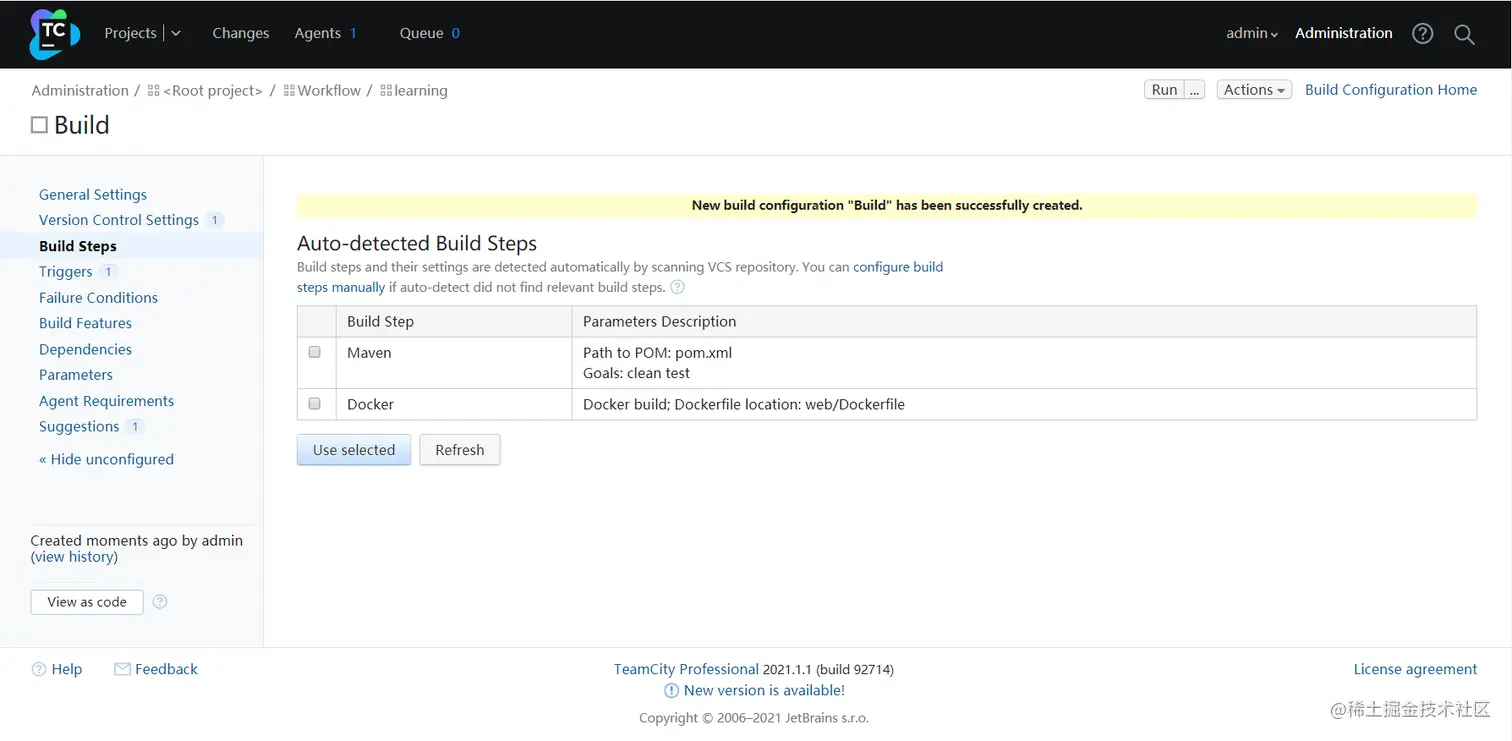Open the Actions dropdown menu
Screen dimensions: 1512x741
coord(1254,90)
